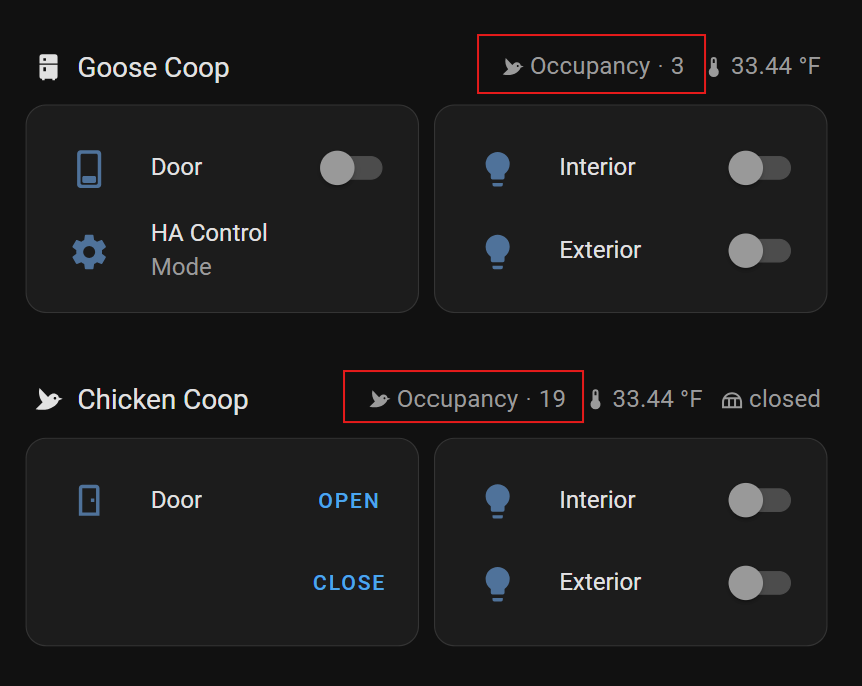Click the HA Control gear icon
Image resolution: width=862 pixels, height=686 pixels.
[x=89, y=252]
